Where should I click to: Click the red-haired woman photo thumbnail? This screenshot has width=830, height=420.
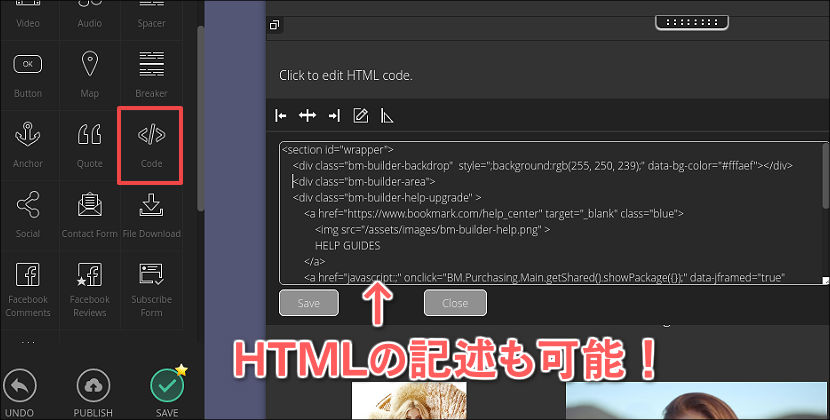pyautogui.click(x=698, y=401)
